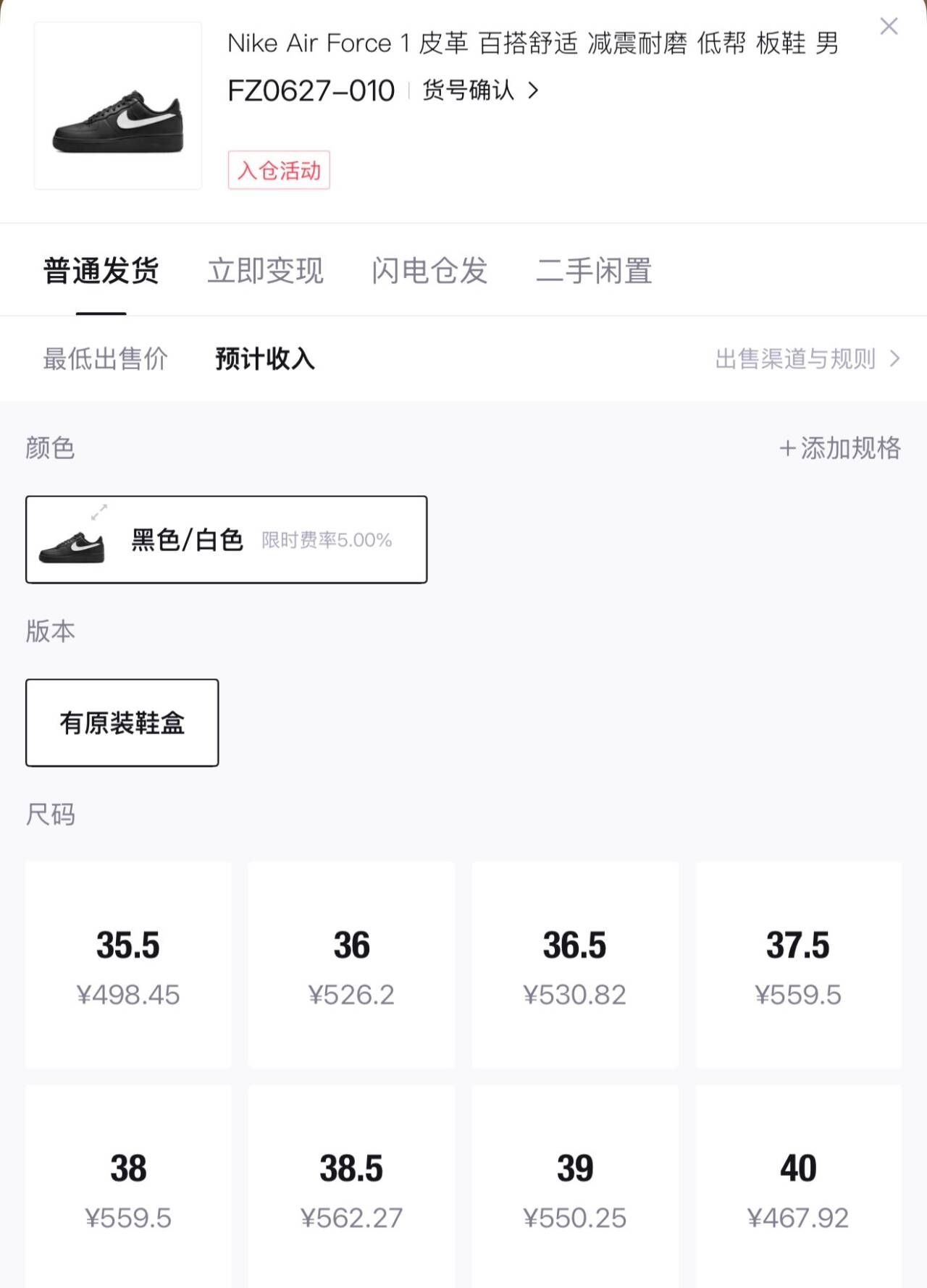Choose size 35.5 at ¥498.45
The width and height of the screenshot is (927, 1288).
[128, 964]
